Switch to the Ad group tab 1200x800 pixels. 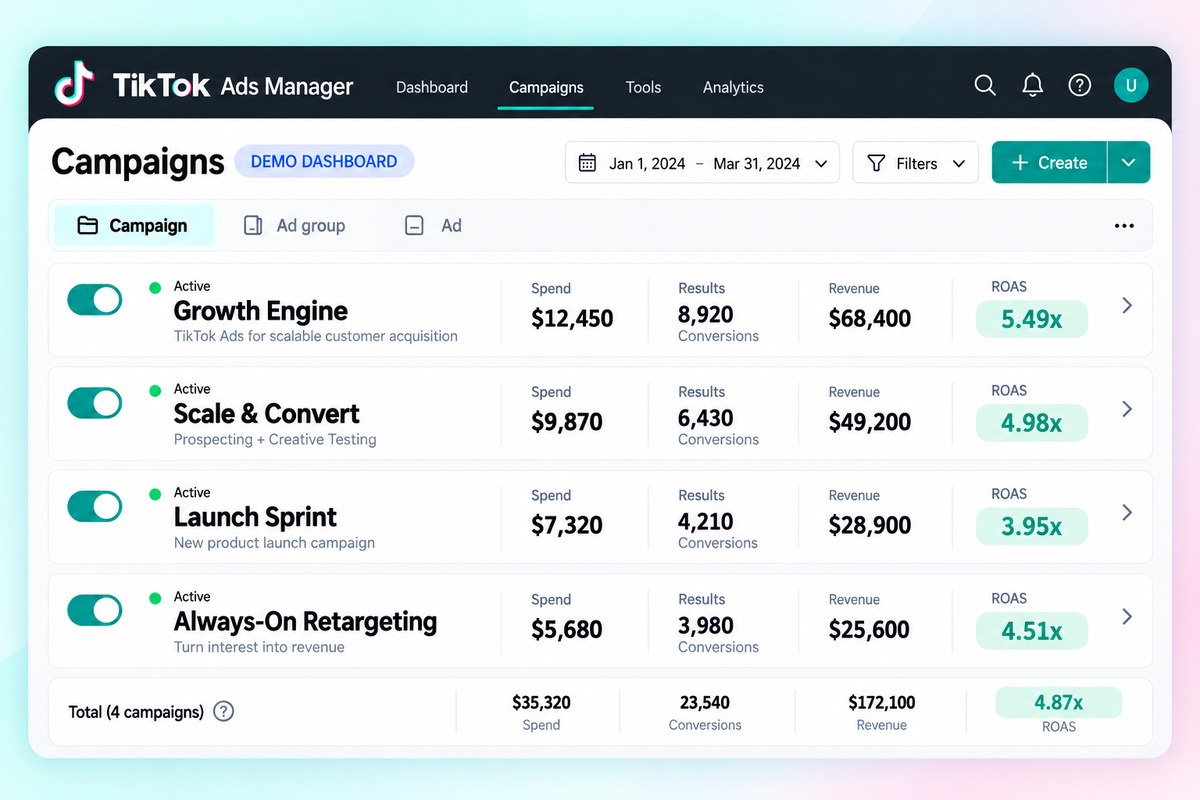295,225
